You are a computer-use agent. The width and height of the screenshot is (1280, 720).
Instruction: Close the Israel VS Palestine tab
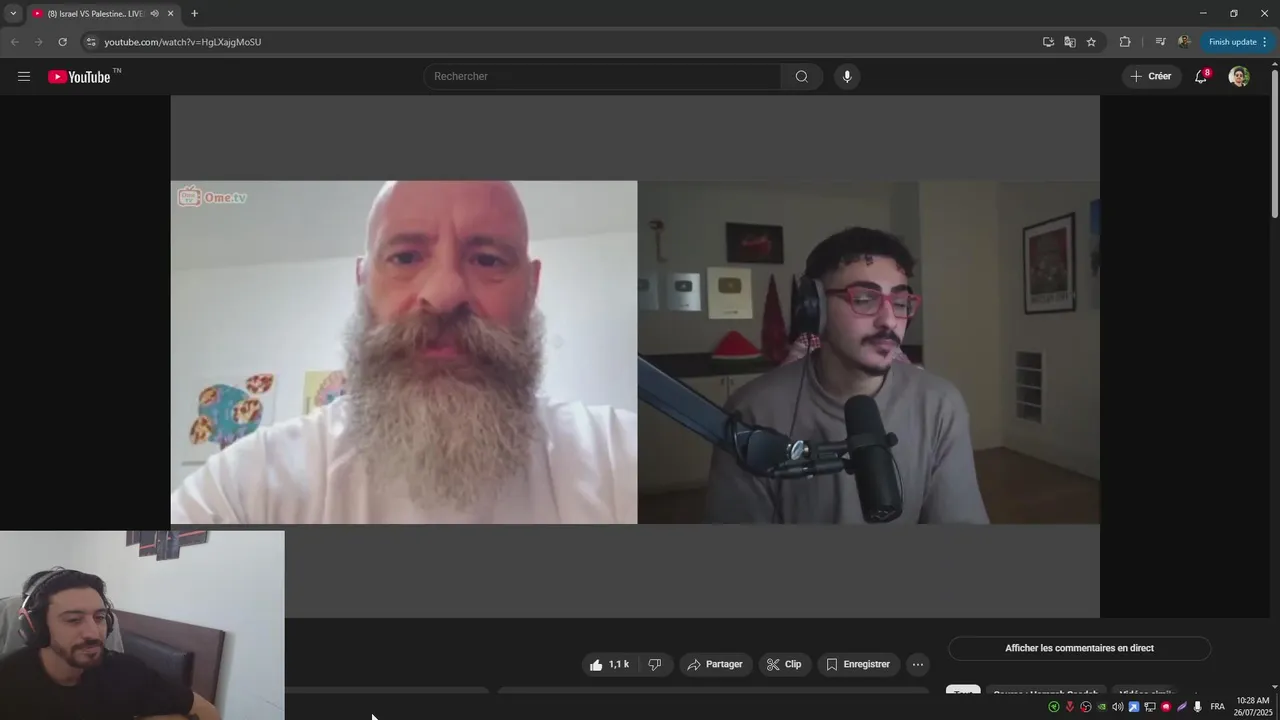click(171, 14)
